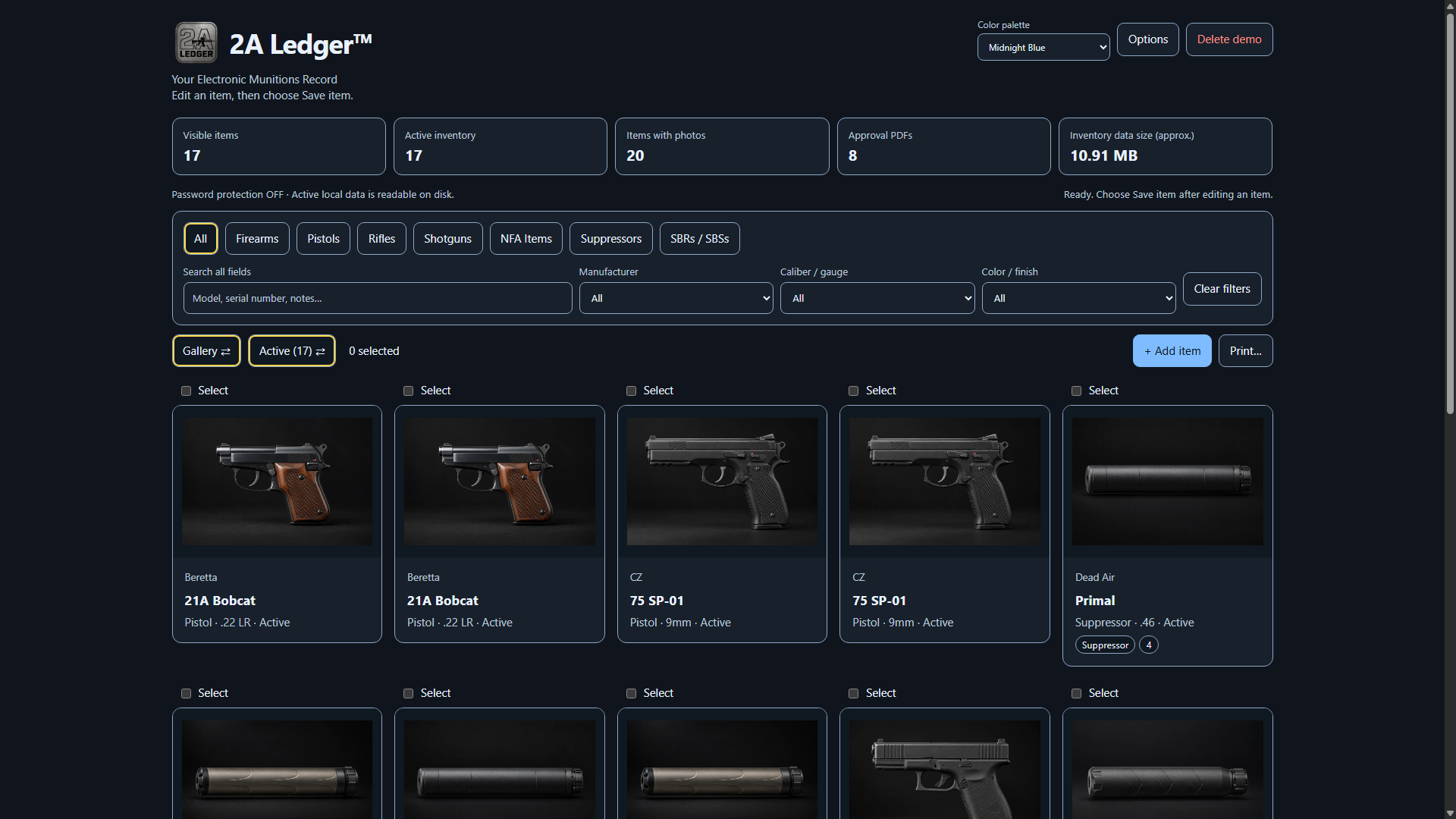
Task: Switch to the Firearms tab
Action: (257, 239)
